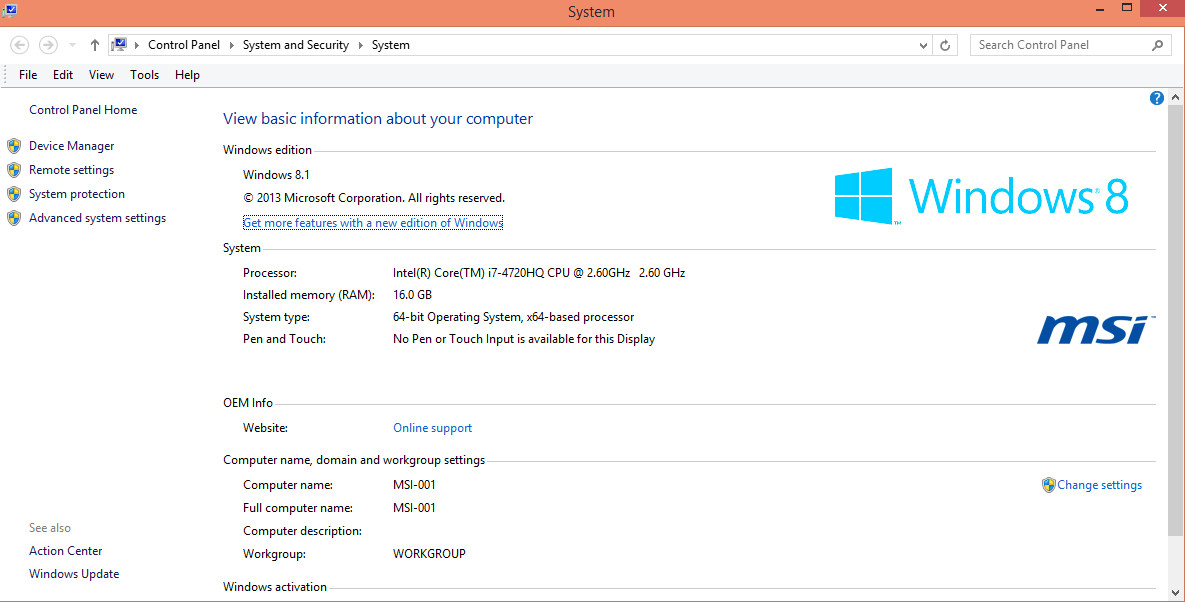Click the Device Manager shield icon
Viewport: 1185px width, 602px height.
[14, 146]
